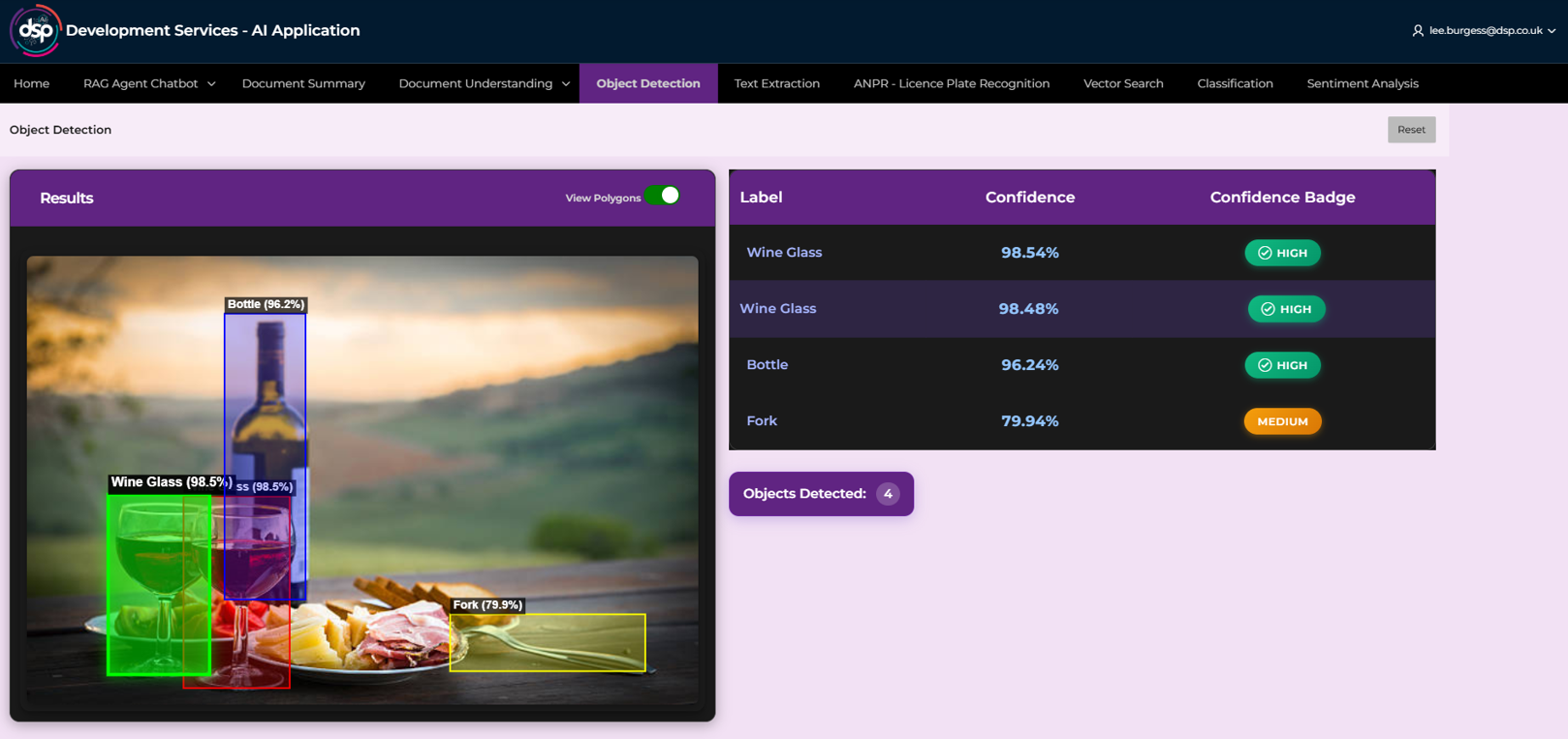This screenshot has width=1568, height=739.
Task: Click the HIGH badge in Bottle row
Action: click(1282, 365)
